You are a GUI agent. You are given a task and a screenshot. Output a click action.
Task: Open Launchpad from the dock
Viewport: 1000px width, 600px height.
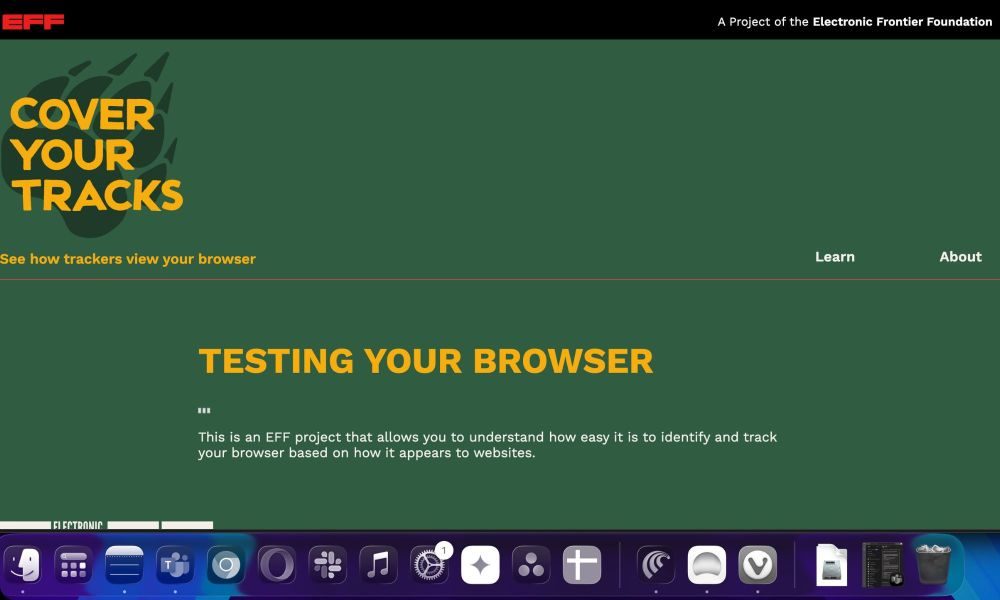click(x=73, y=565)
